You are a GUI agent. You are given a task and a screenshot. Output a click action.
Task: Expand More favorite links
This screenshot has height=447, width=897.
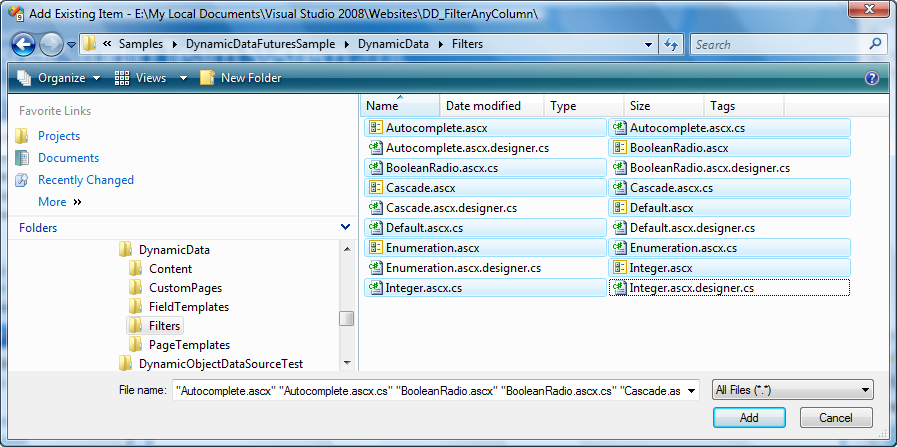click(59, 201)
